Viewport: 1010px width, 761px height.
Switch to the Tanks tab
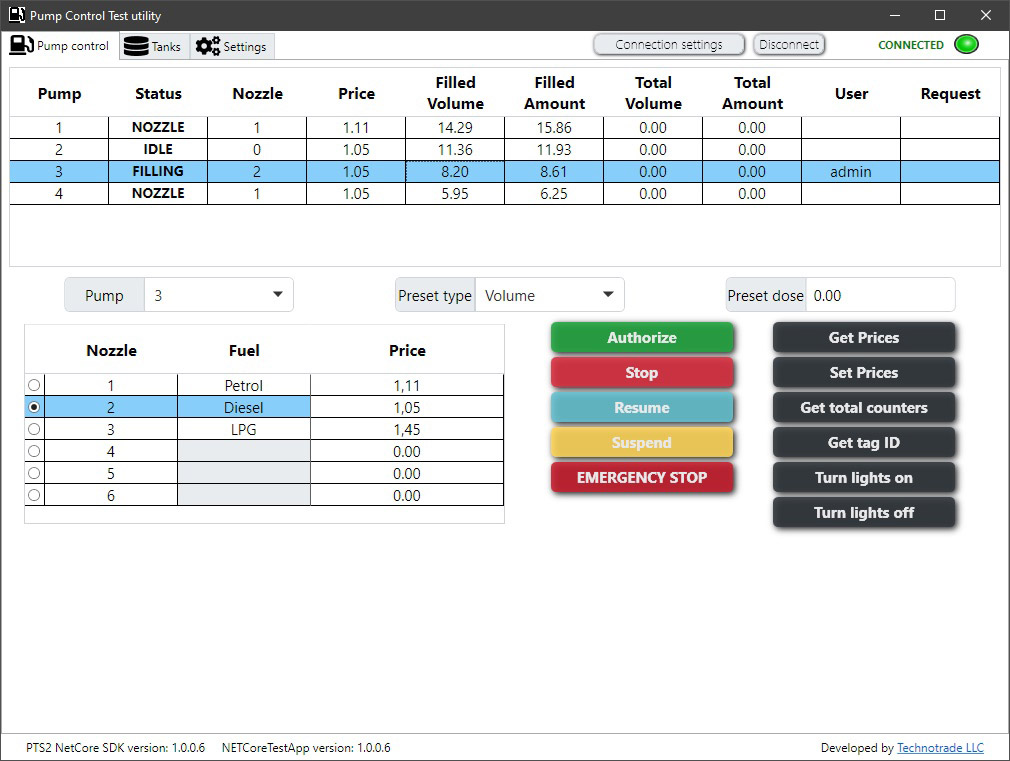click(x=155, y=46)
